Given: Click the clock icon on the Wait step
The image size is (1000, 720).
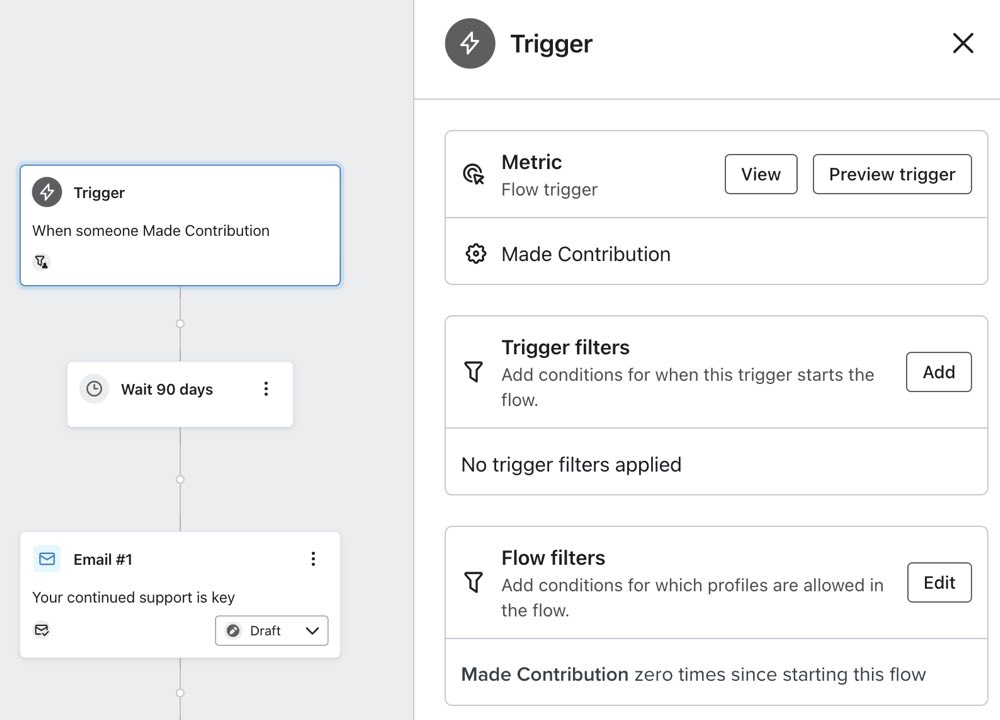Looking at the screenshot, I should click(94, 389).
